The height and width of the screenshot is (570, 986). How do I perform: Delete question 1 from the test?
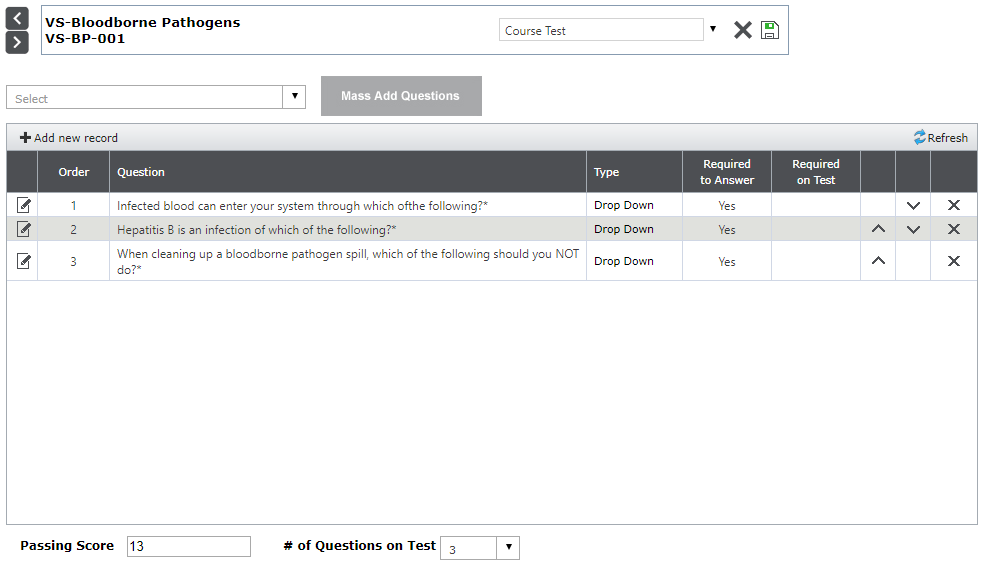click(954, 205)
